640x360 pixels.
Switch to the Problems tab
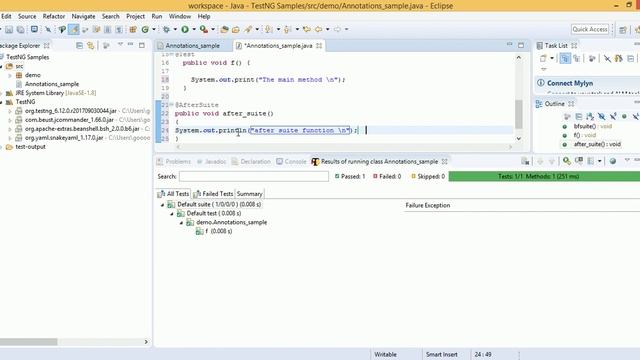[x=174, y=162]
